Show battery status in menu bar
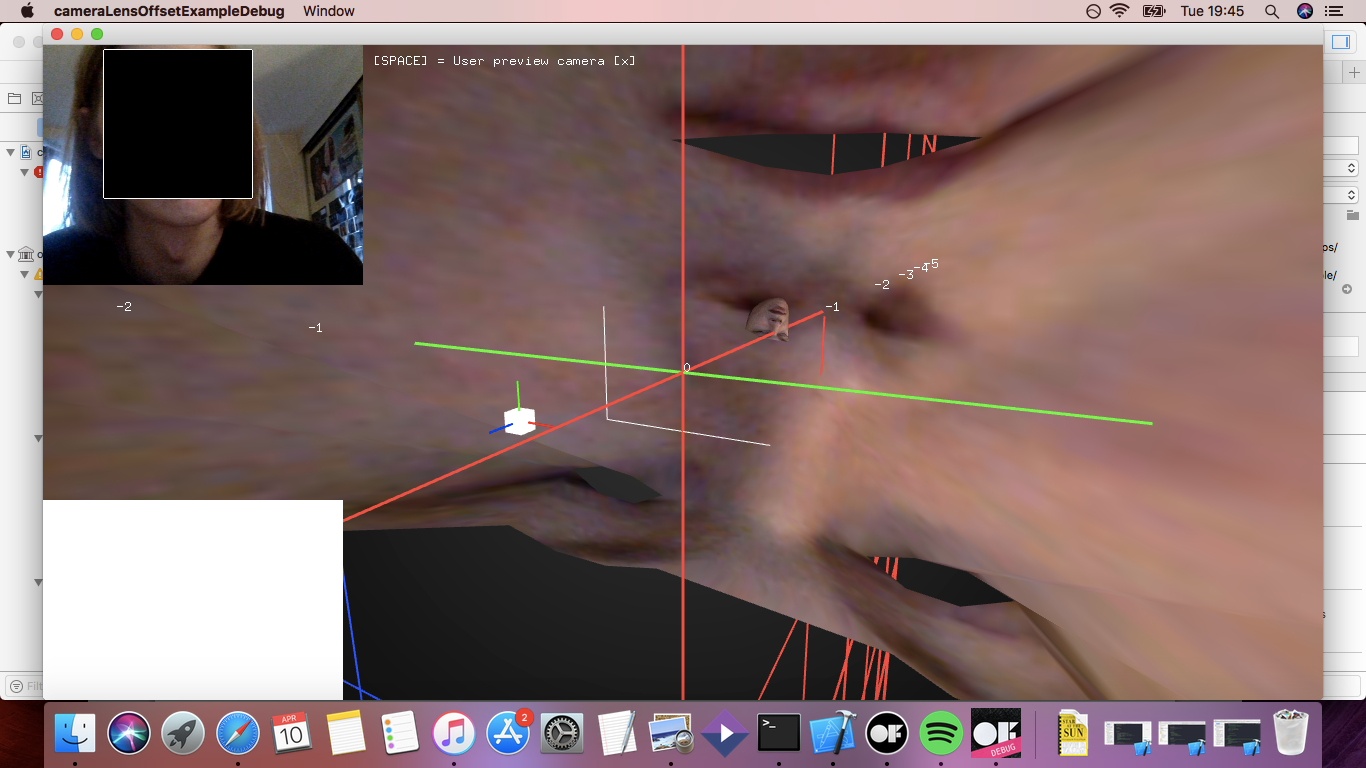This screenshot has width=1366, height=768. [x=1153, y=11]
